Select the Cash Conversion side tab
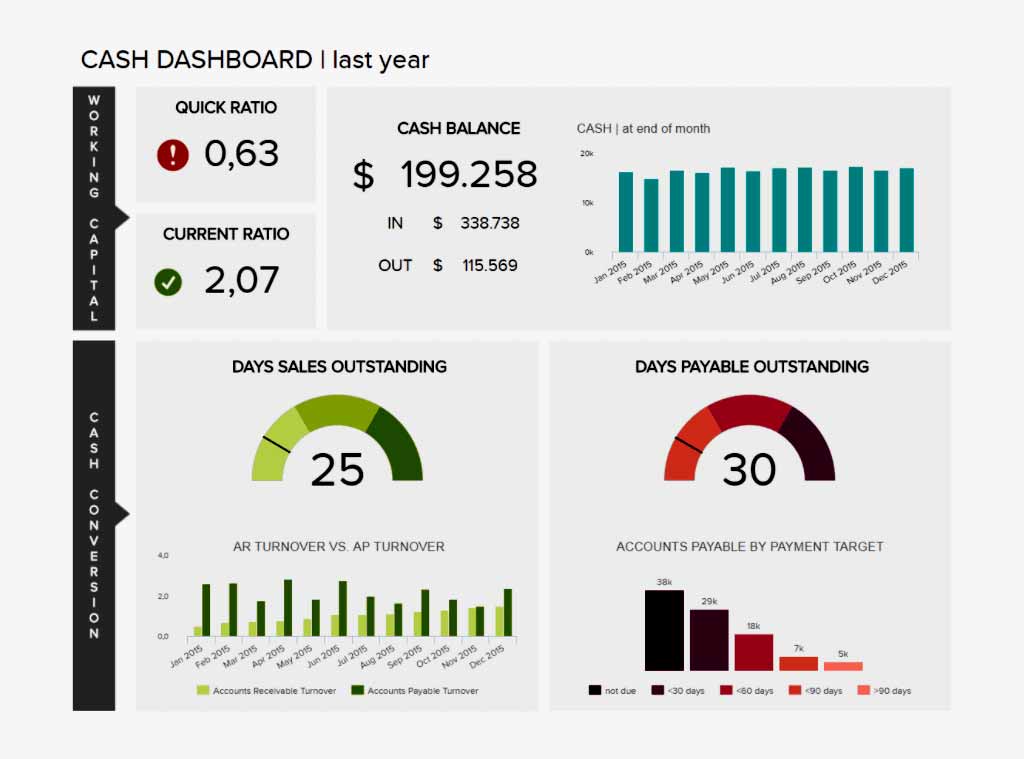The height and width of the screenshot is (759, 1024). click(94, 525)
